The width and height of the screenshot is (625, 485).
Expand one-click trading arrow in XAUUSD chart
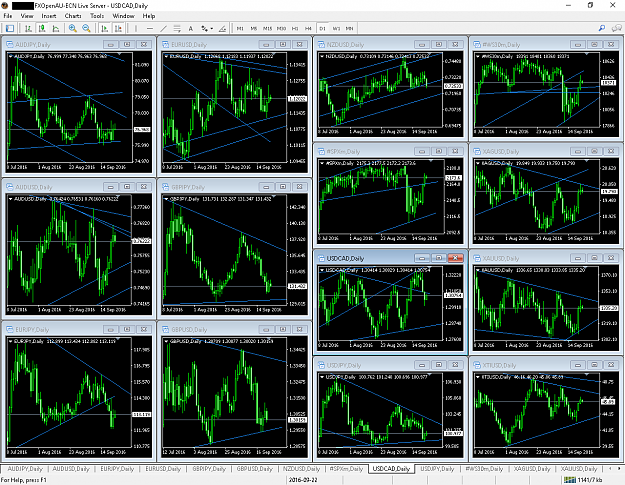(x=478, y=270)
